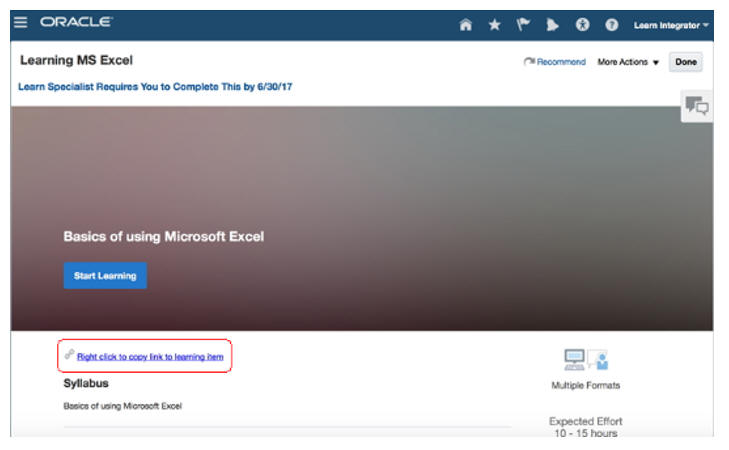This screenshot has width=729, height=450.
Task: Click the Expected Effort label
Action: (585, 422)
